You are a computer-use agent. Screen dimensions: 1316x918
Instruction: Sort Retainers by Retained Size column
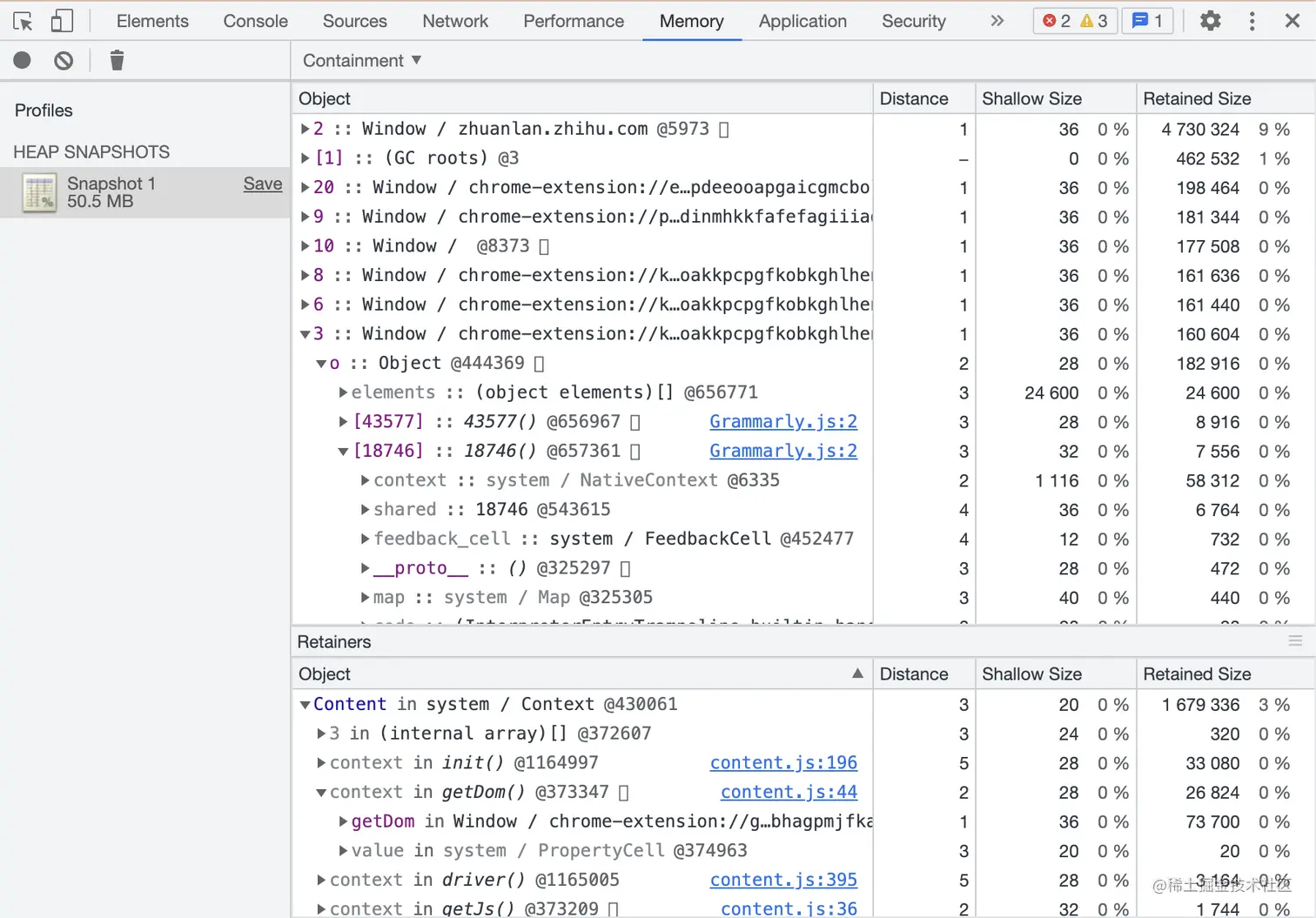[x=1225, y=673]
